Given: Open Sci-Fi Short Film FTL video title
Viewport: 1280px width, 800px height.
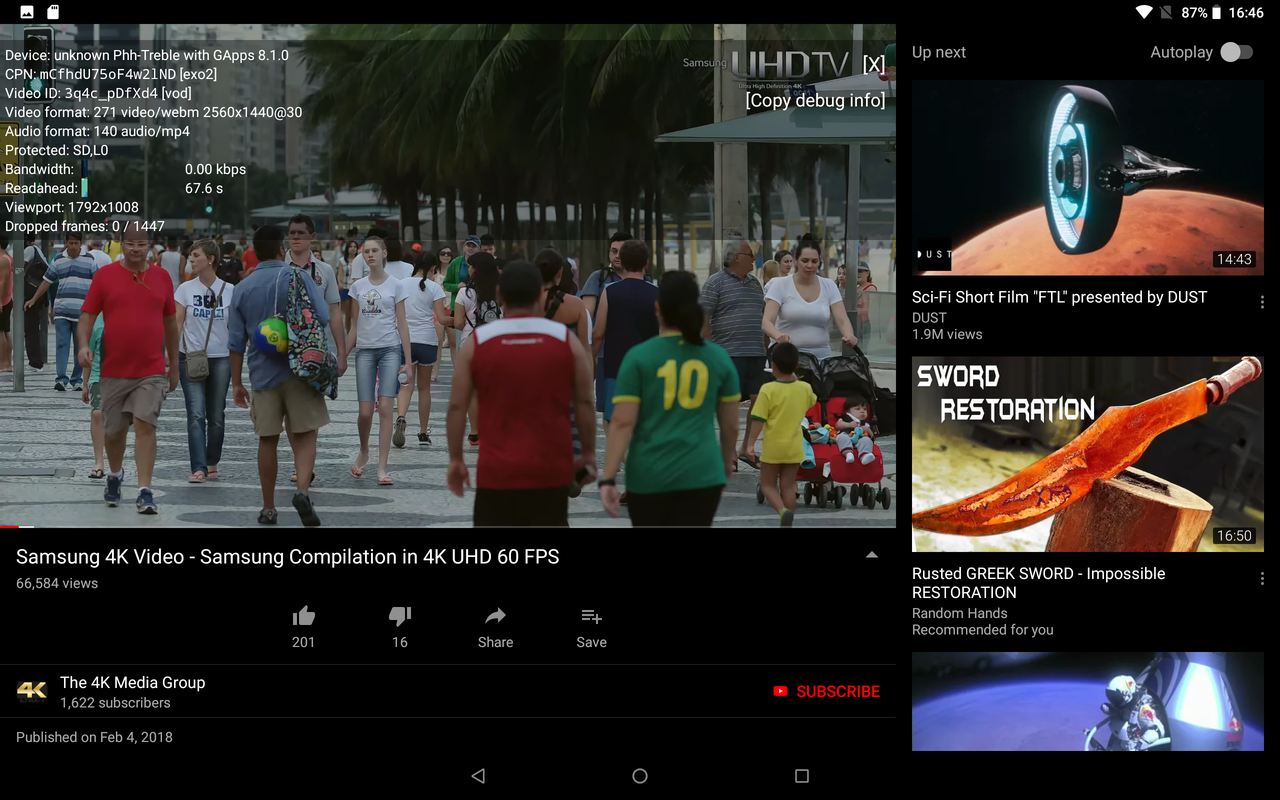Looking at the screenshot, I should [1059, 297].
